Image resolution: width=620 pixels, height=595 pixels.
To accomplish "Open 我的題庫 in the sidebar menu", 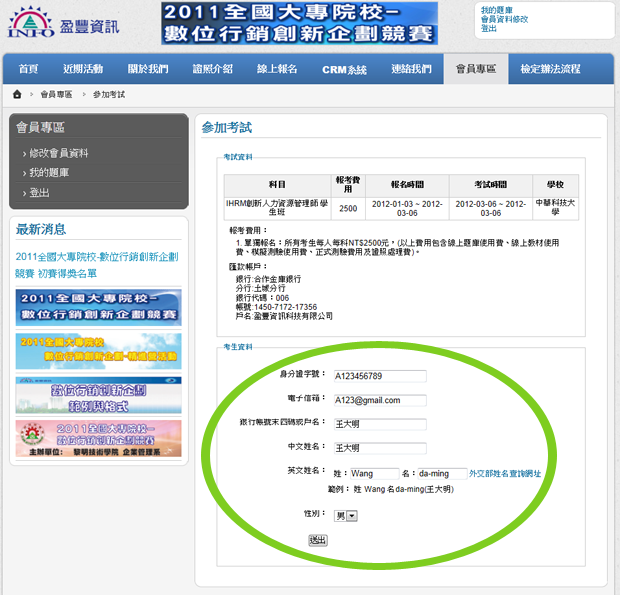I will (x=49, y=173).
